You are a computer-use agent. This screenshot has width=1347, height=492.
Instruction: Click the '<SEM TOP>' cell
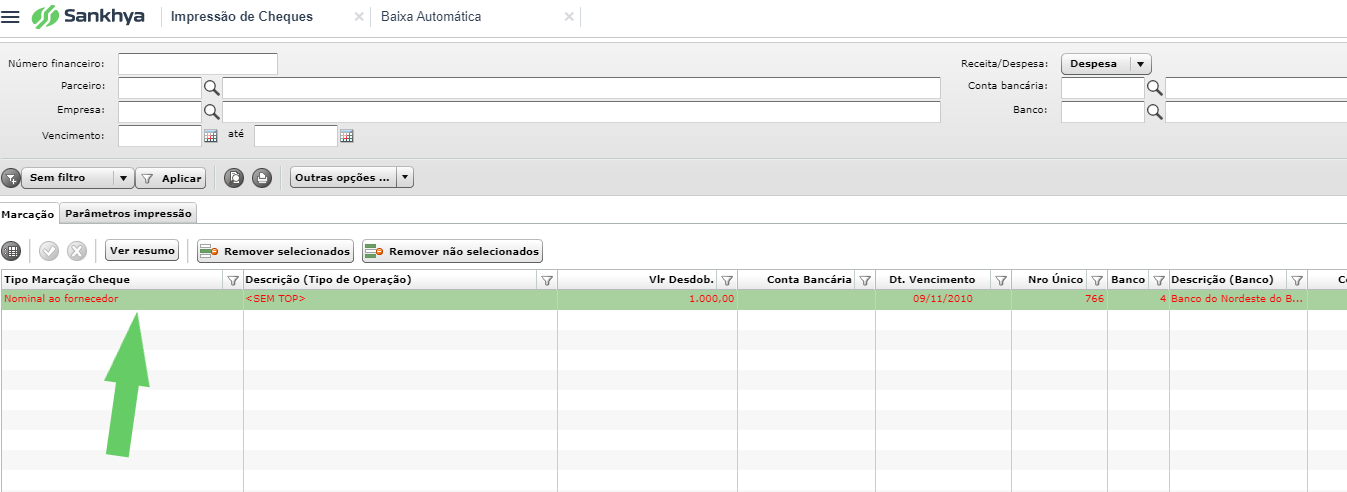[x=400, y=299]
